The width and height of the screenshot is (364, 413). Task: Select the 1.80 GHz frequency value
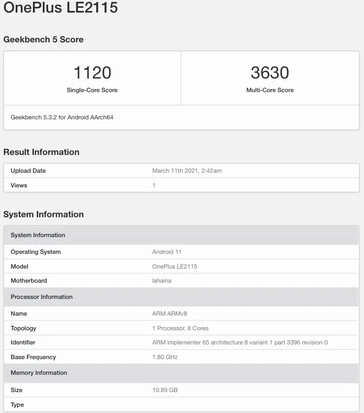click(165, 357)
